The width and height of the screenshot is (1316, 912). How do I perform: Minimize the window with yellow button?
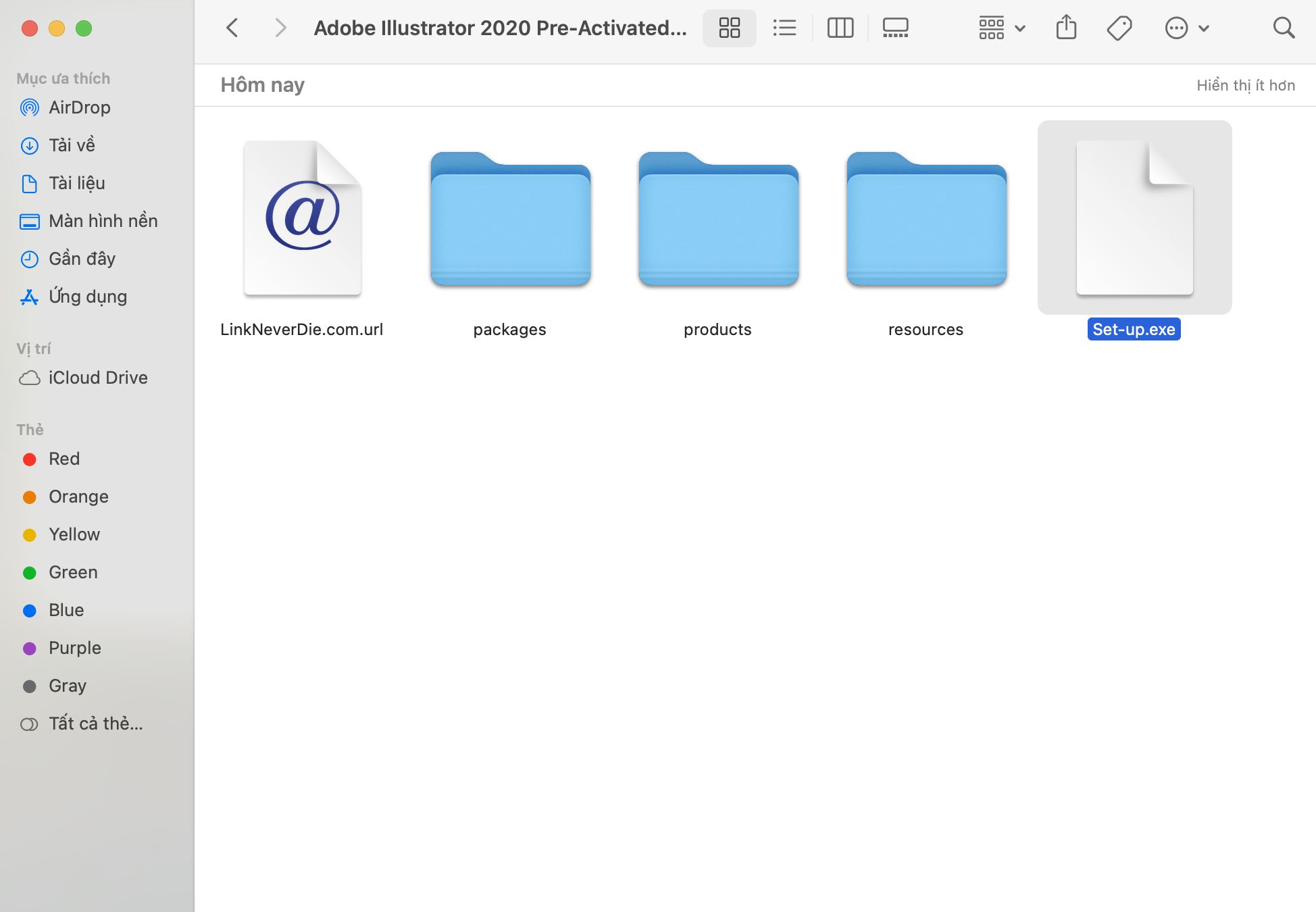[57, 28]
